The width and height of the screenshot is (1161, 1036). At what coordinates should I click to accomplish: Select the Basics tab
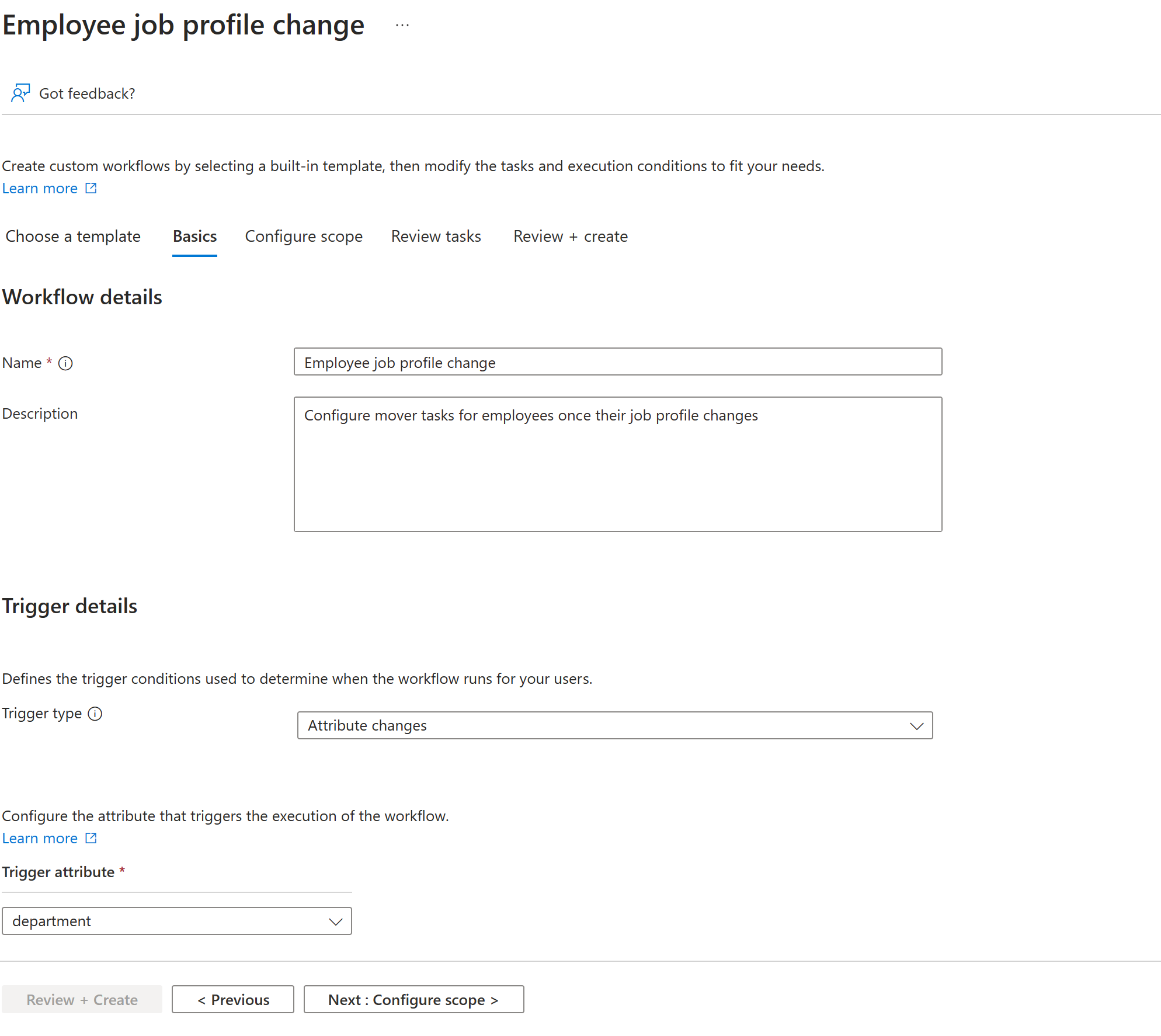click(x=193, y=236)
